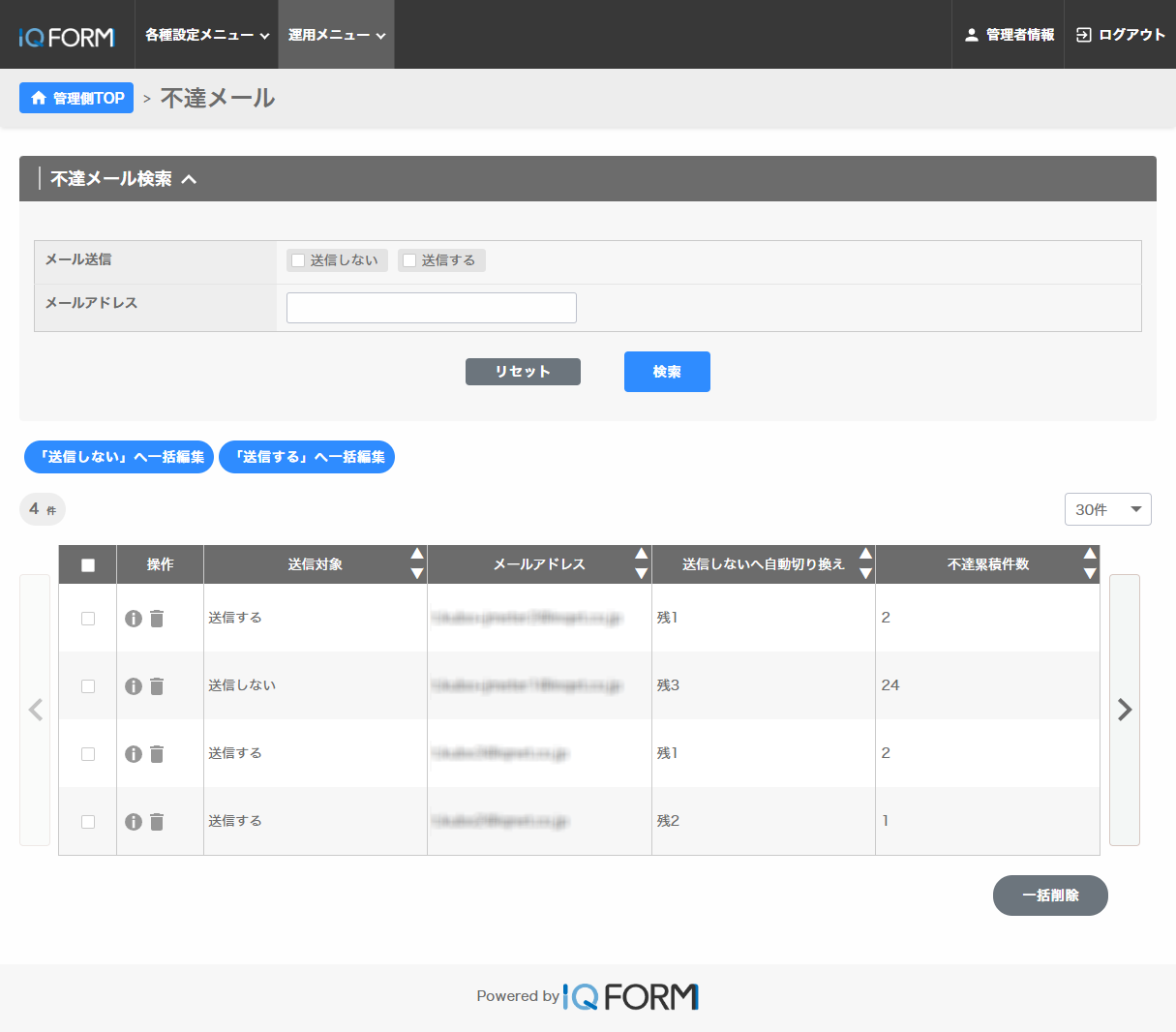Click the info icon in the first row

[134, 619]
